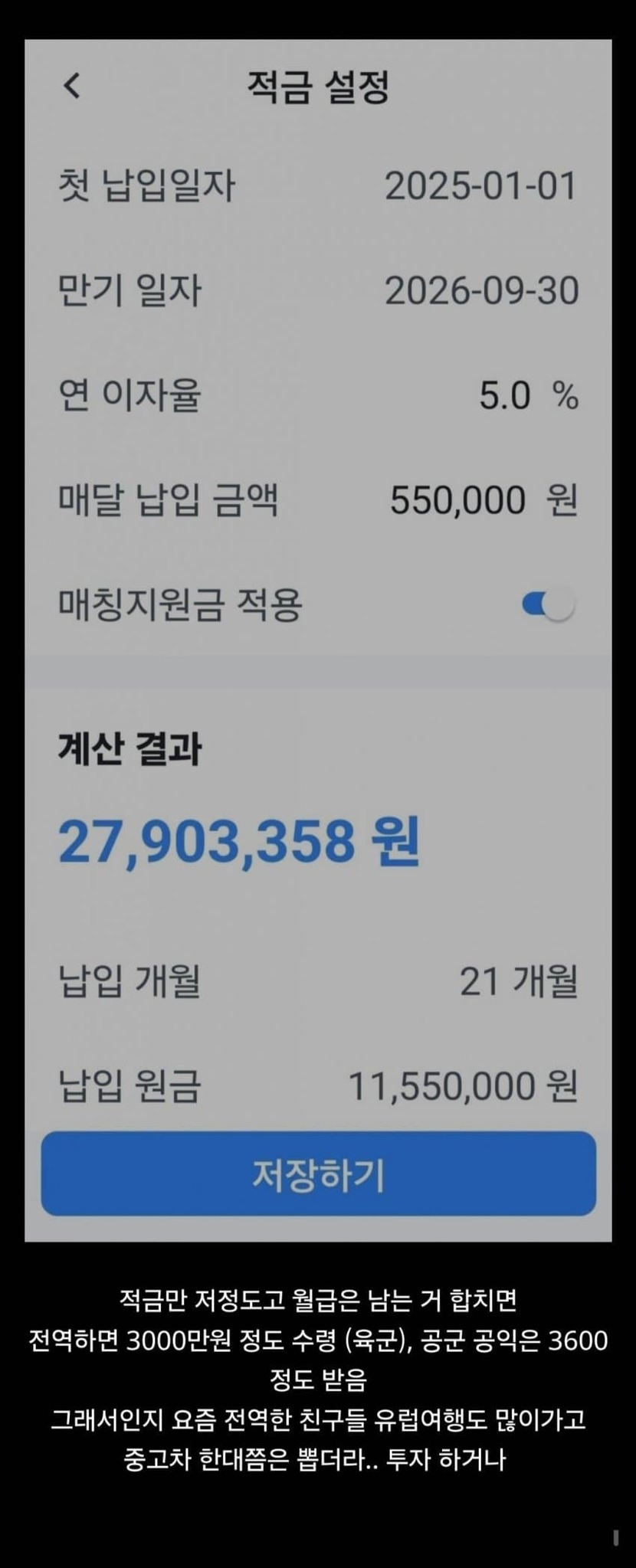The width and height of the screenshot is (636, 1568).
Task: Tap the 첫 납입일자 label
Action: click(x=146, y=186)
